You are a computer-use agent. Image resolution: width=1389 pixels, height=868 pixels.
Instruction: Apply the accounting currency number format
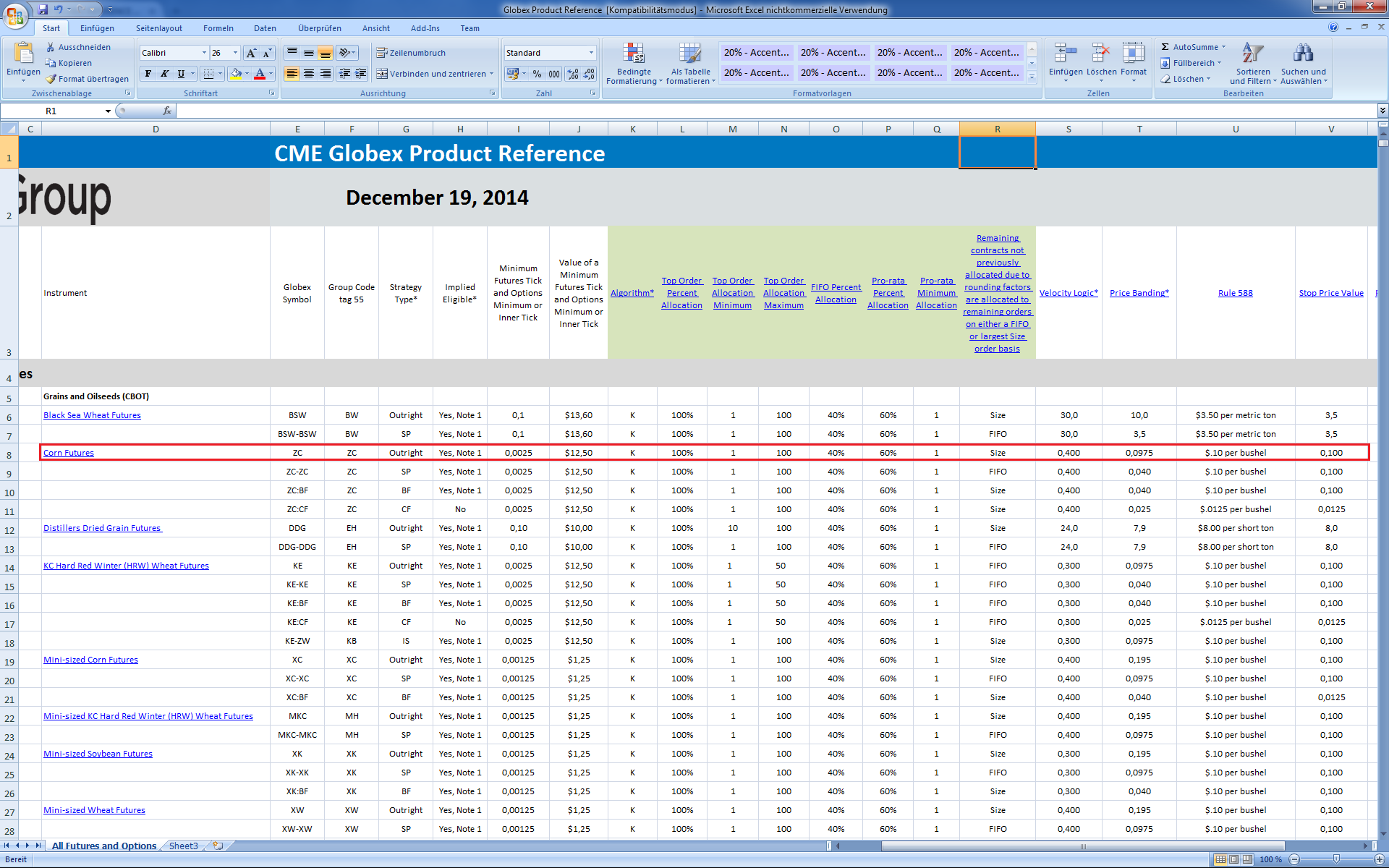pos(513,74)
